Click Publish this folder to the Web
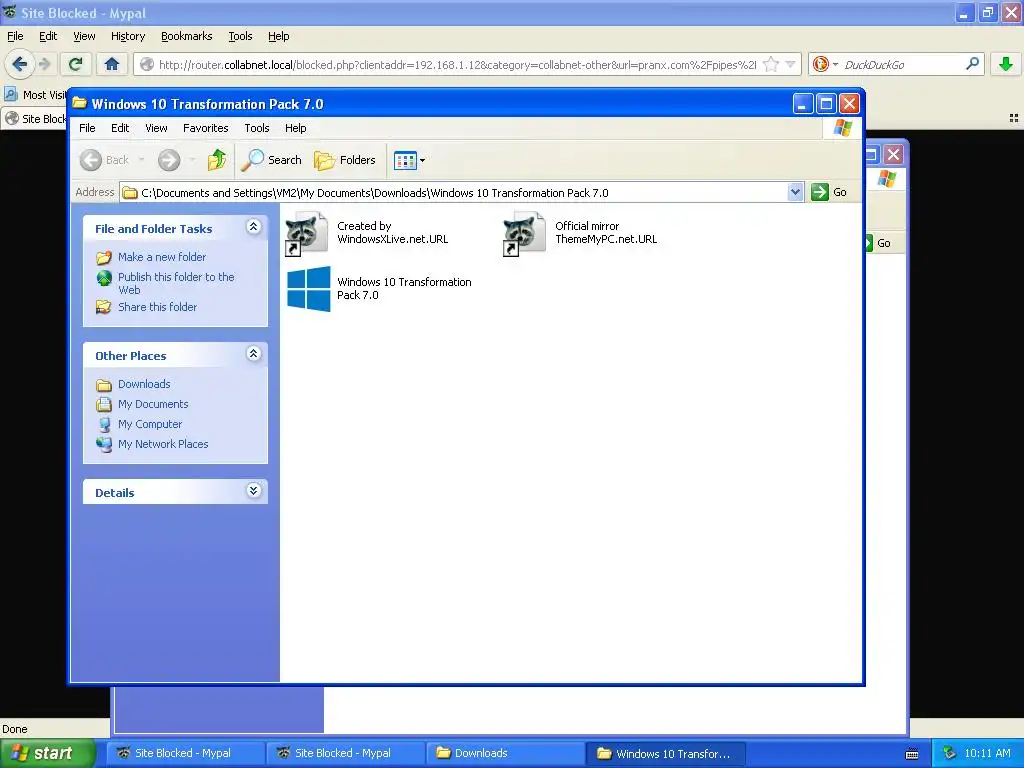Viewport: 1024px width, 768px height. pyautogui.click(x=176, y=283)
